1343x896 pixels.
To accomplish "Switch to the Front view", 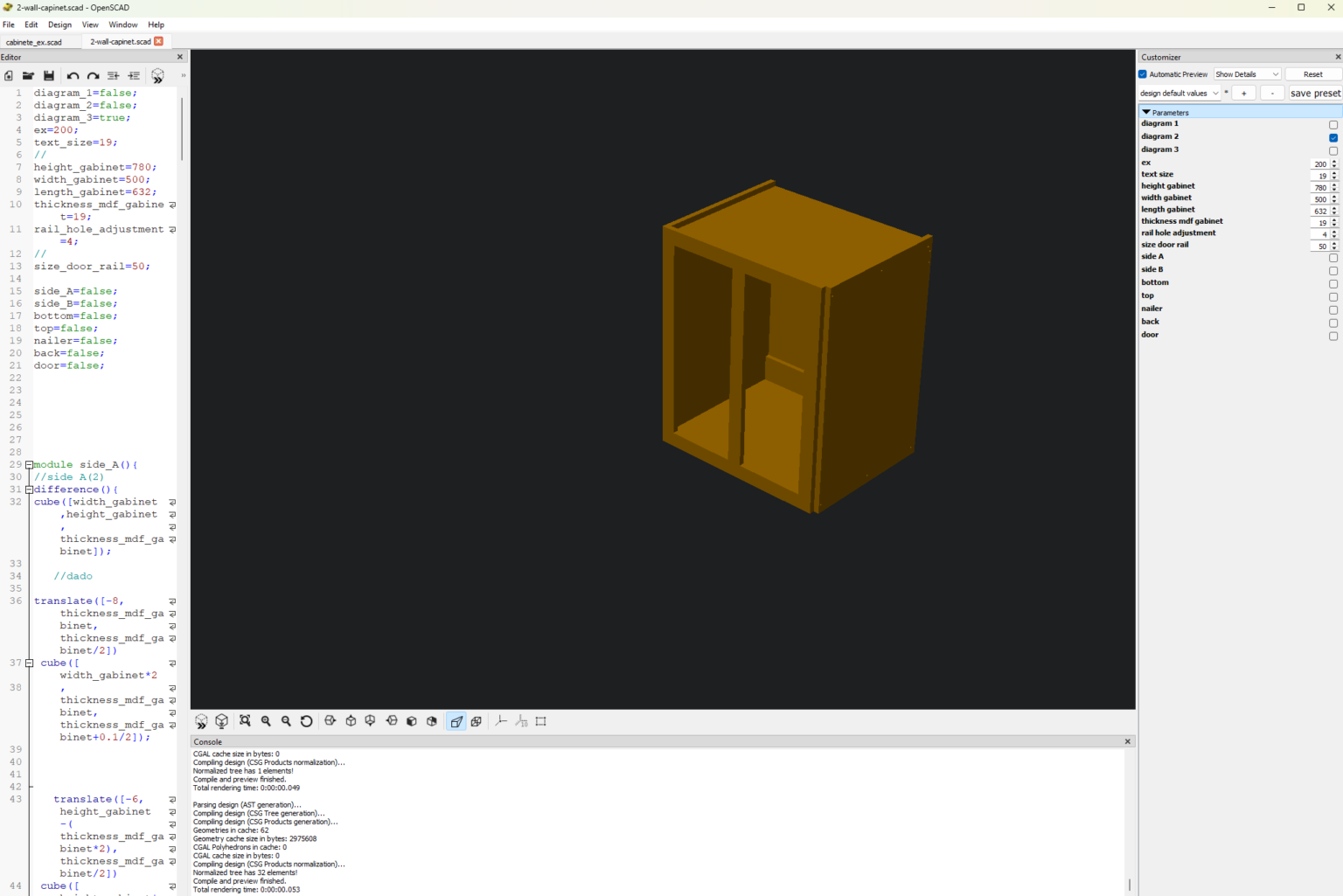I will [x=412, y=721].
